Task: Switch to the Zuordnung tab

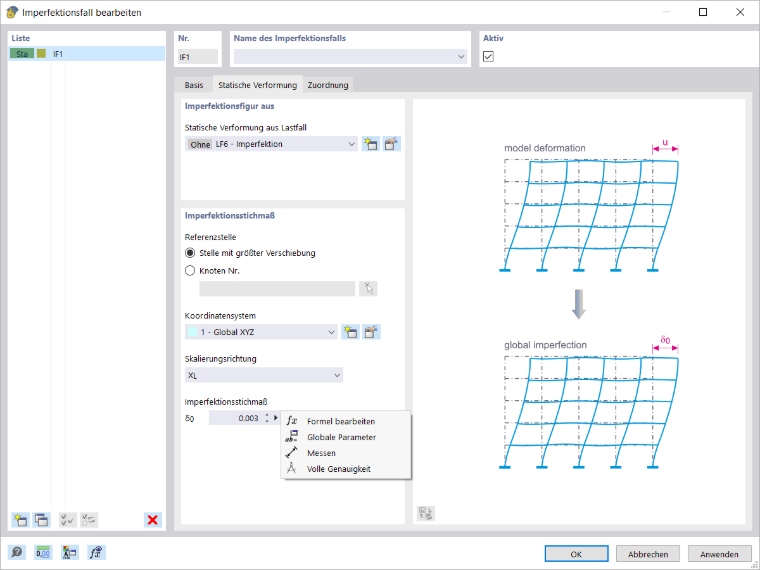Action: [328, 85]
